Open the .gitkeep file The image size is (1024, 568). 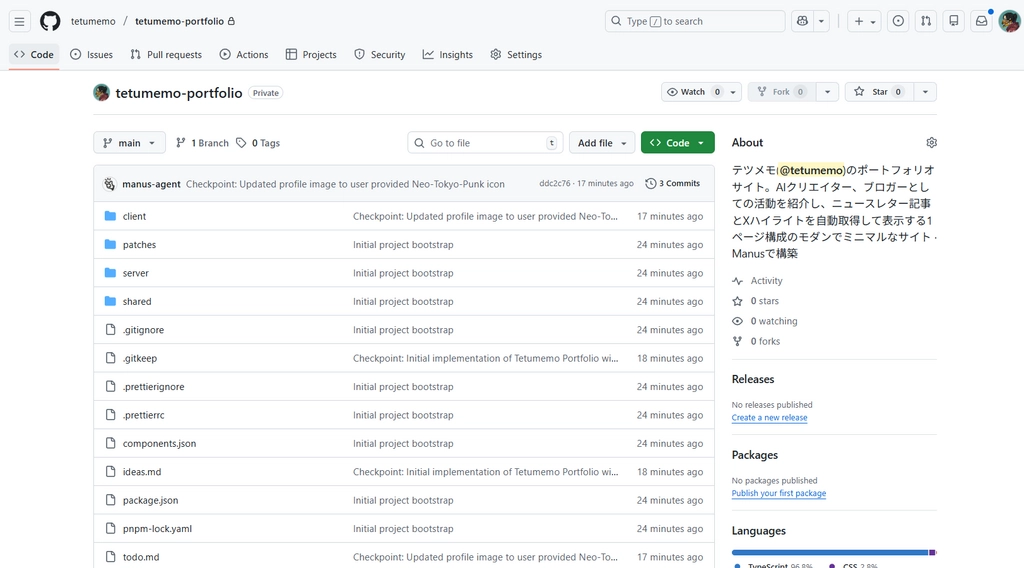(x=140, y=358)
